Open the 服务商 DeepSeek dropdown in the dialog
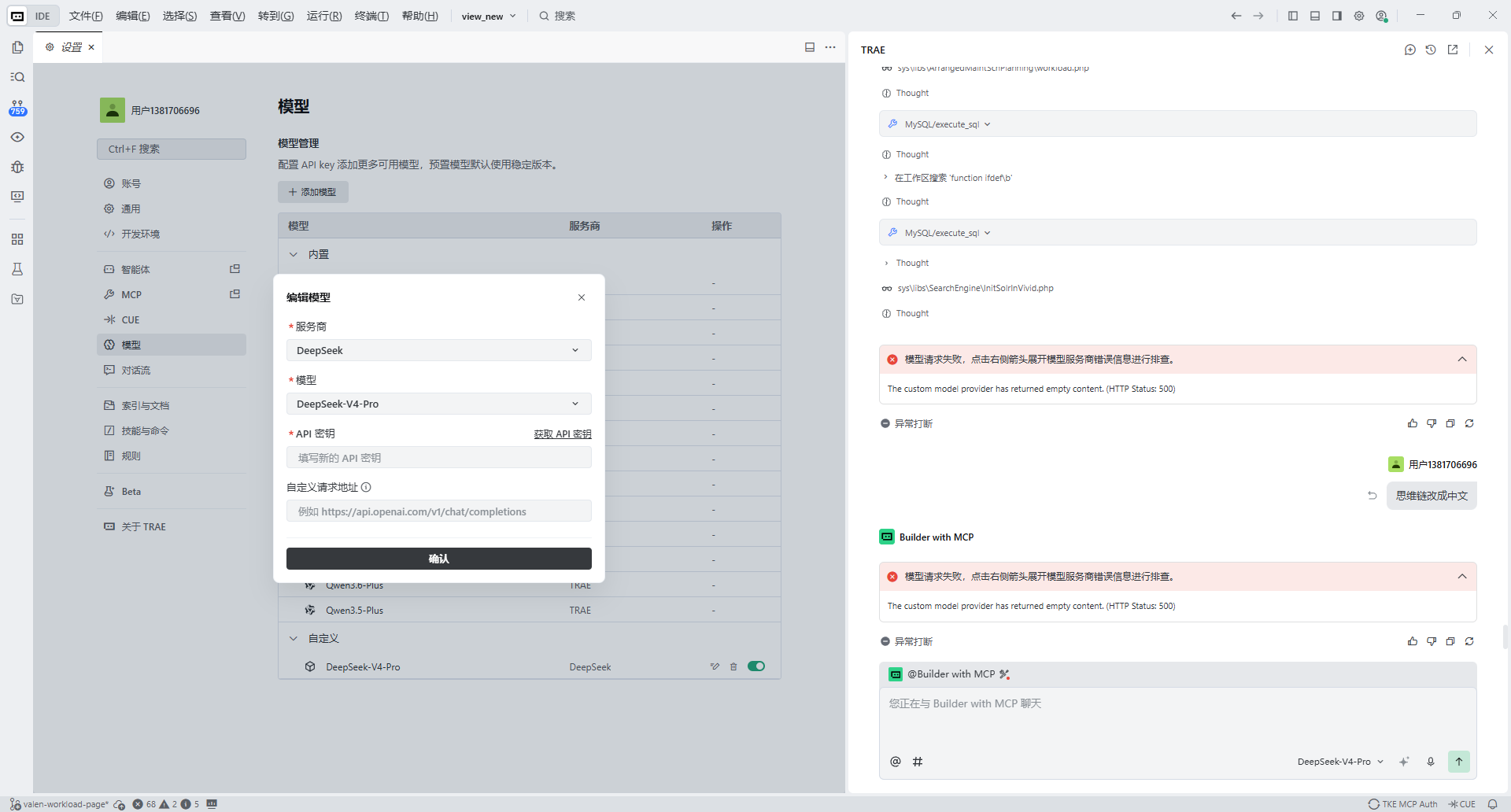The height and width of the screenshot is (812, 1511). pyautogui.click(x=439, y=350)
